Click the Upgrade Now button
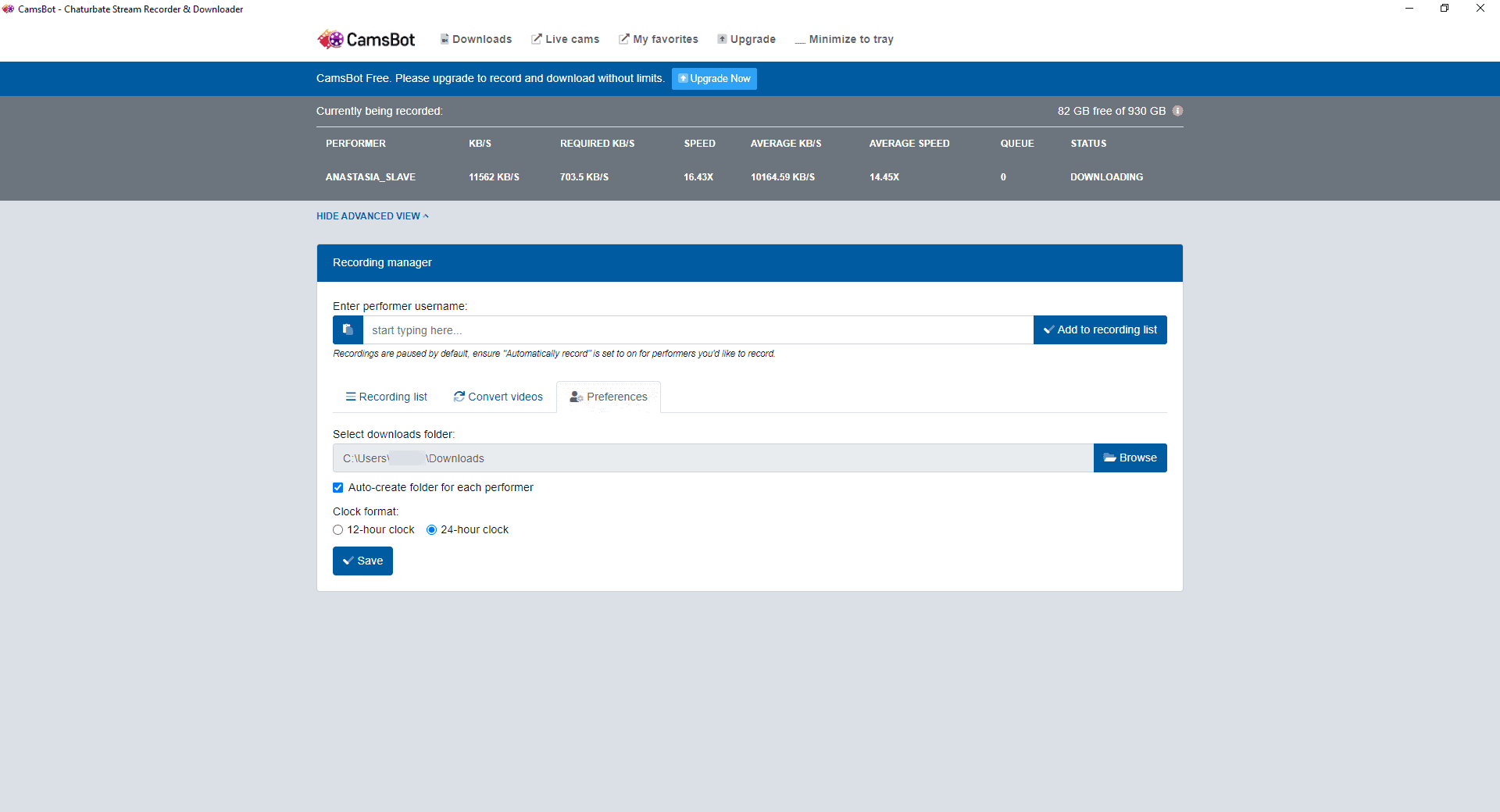Screen dimensions: 1500x812 714,79
